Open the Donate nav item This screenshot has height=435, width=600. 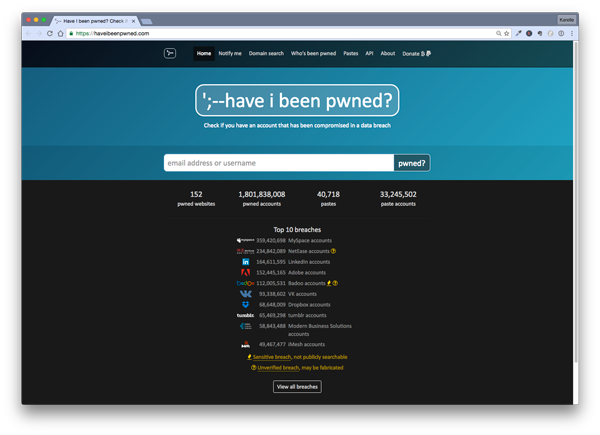tap(414, 54)
